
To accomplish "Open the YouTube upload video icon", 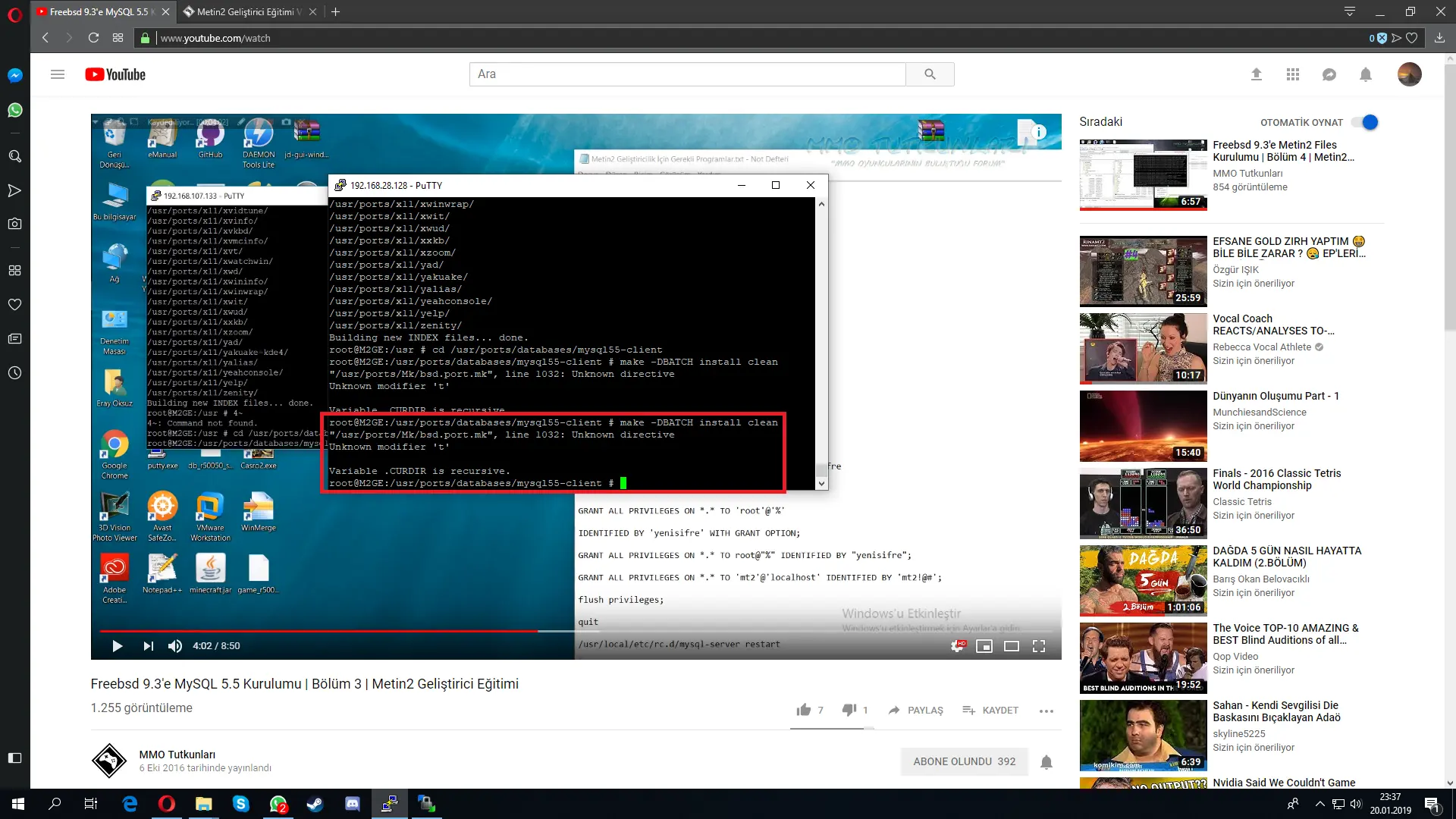I will point(1257,74).
